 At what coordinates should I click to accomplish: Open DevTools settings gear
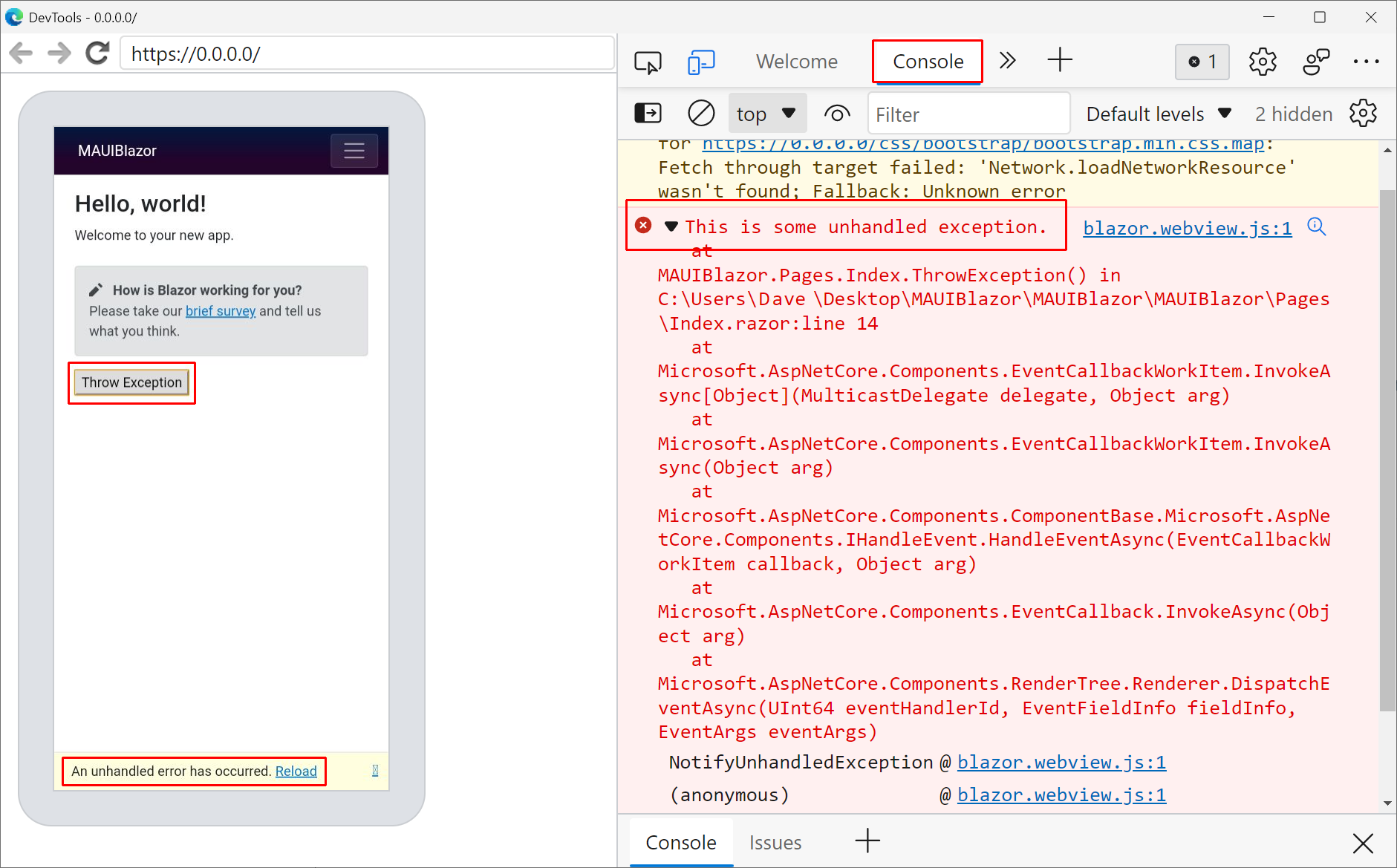[1263, 62]
